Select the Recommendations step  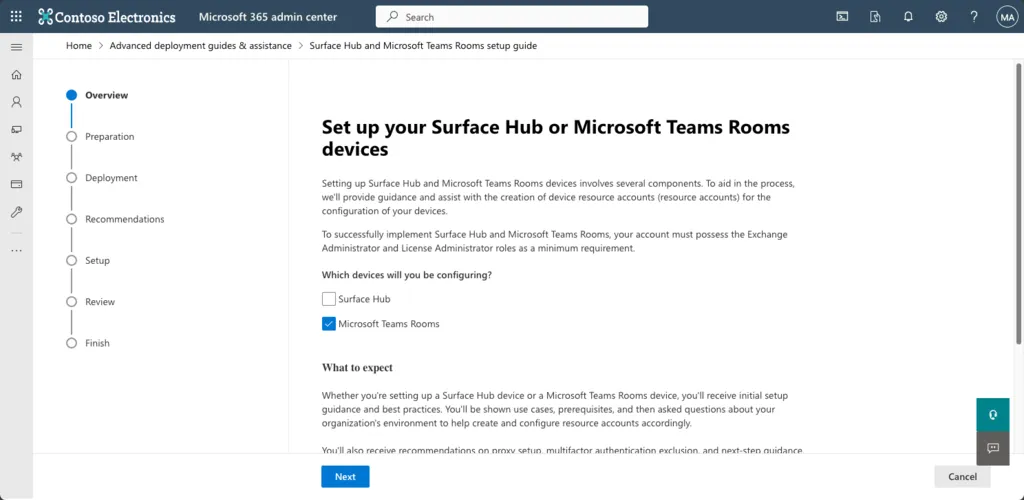coord(116,219)
